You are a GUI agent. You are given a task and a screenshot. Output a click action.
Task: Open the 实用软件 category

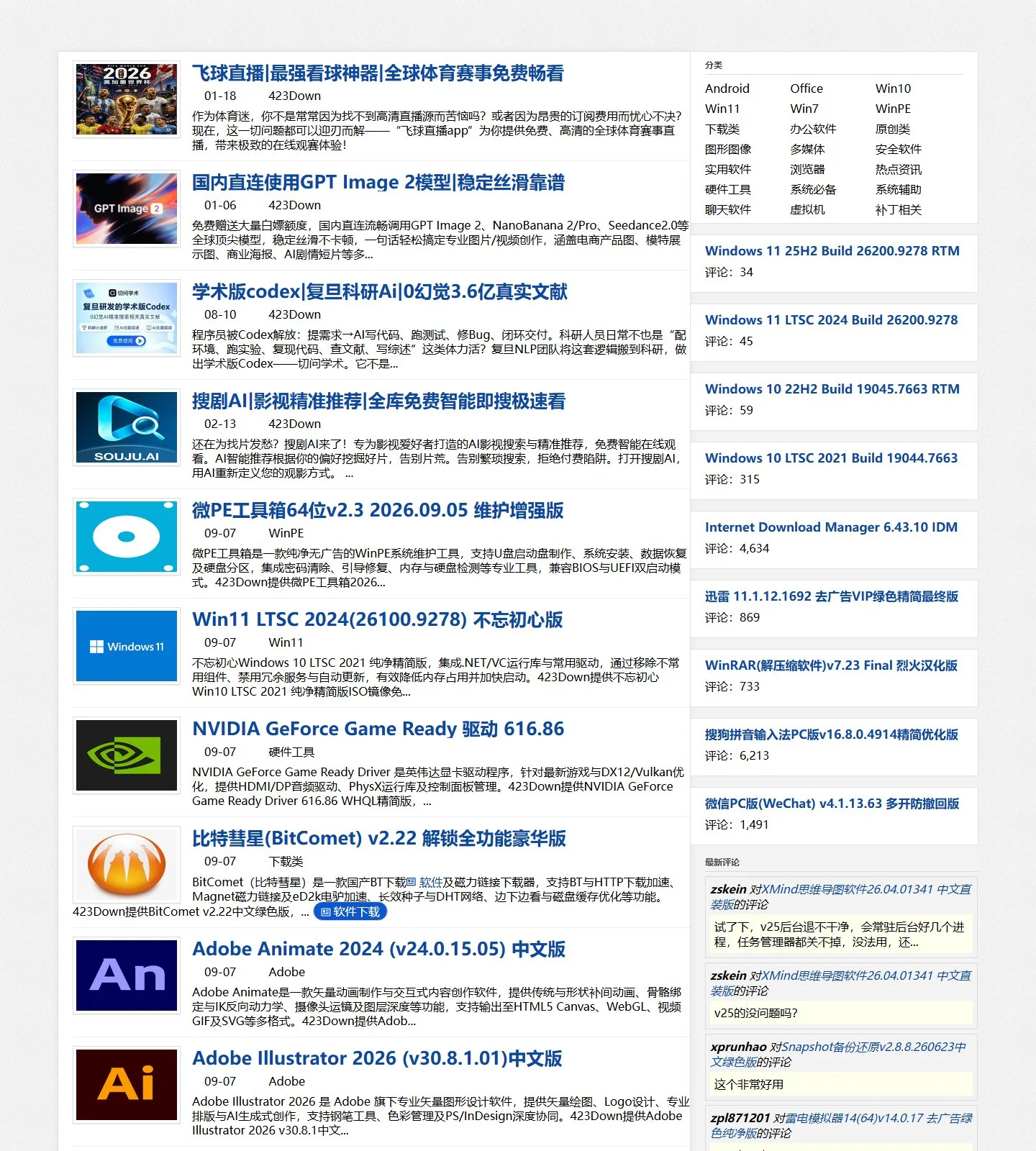(728, 169)
